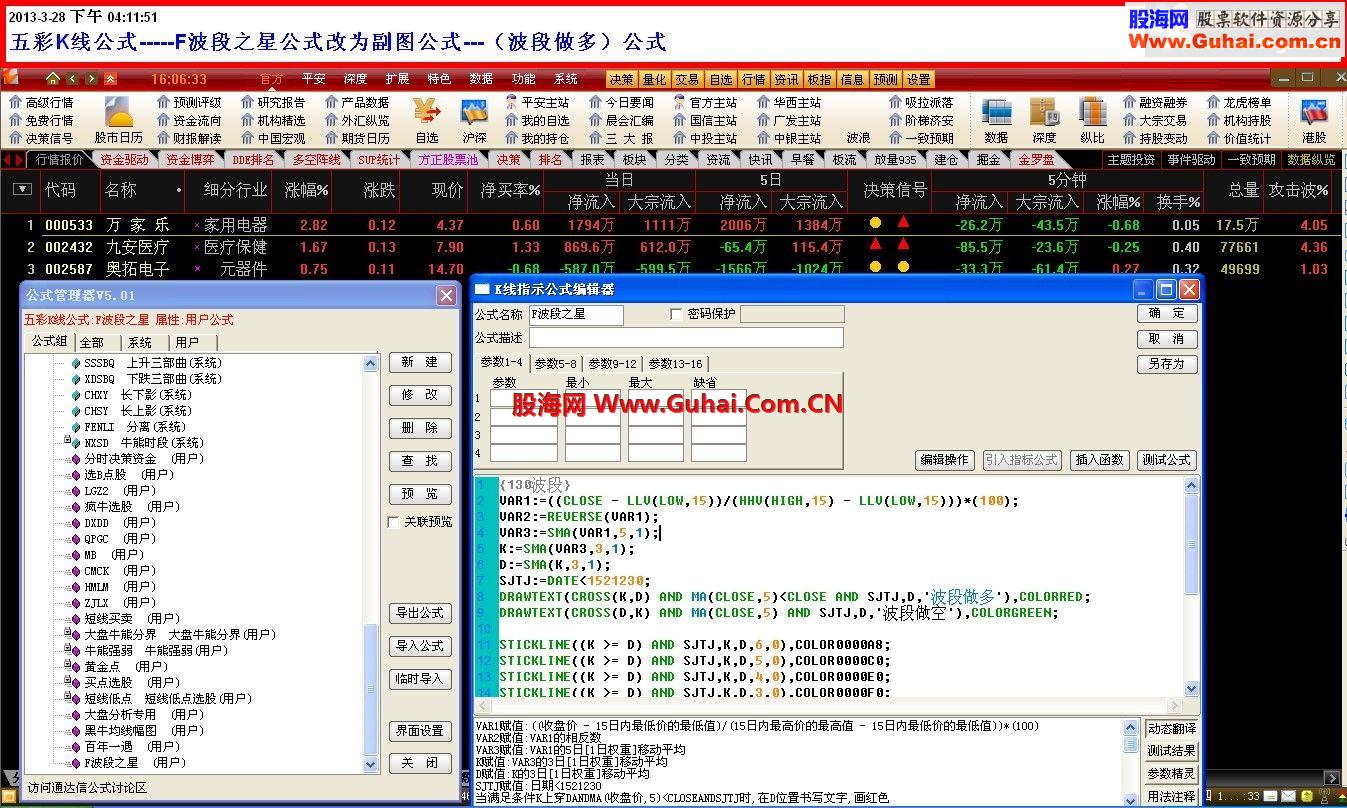
Task: Expand the NXSD 牛能时段 tree node
Action: pos(67,442)
